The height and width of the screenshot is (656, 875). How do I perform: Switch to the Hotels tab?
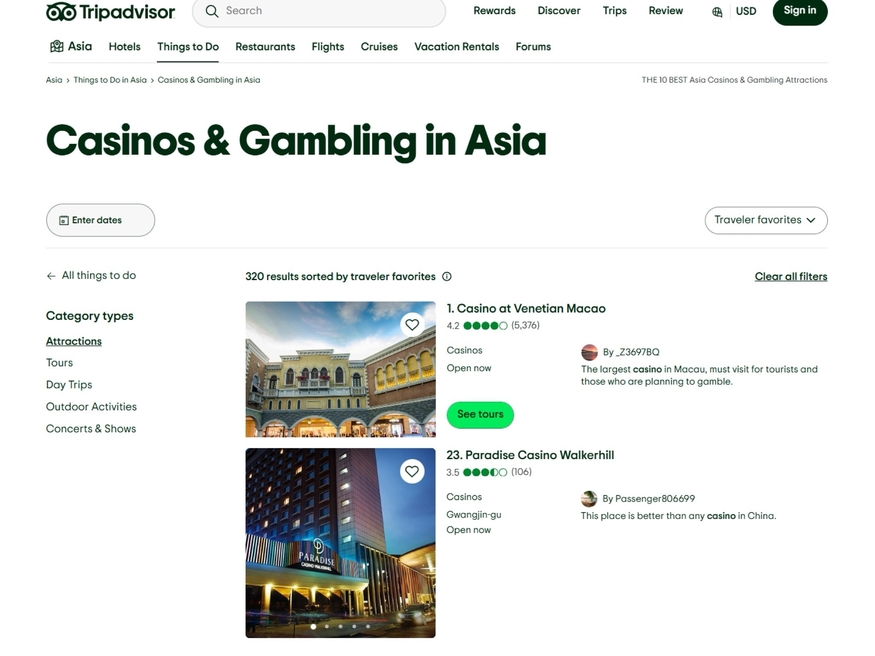tap(124, 47)
